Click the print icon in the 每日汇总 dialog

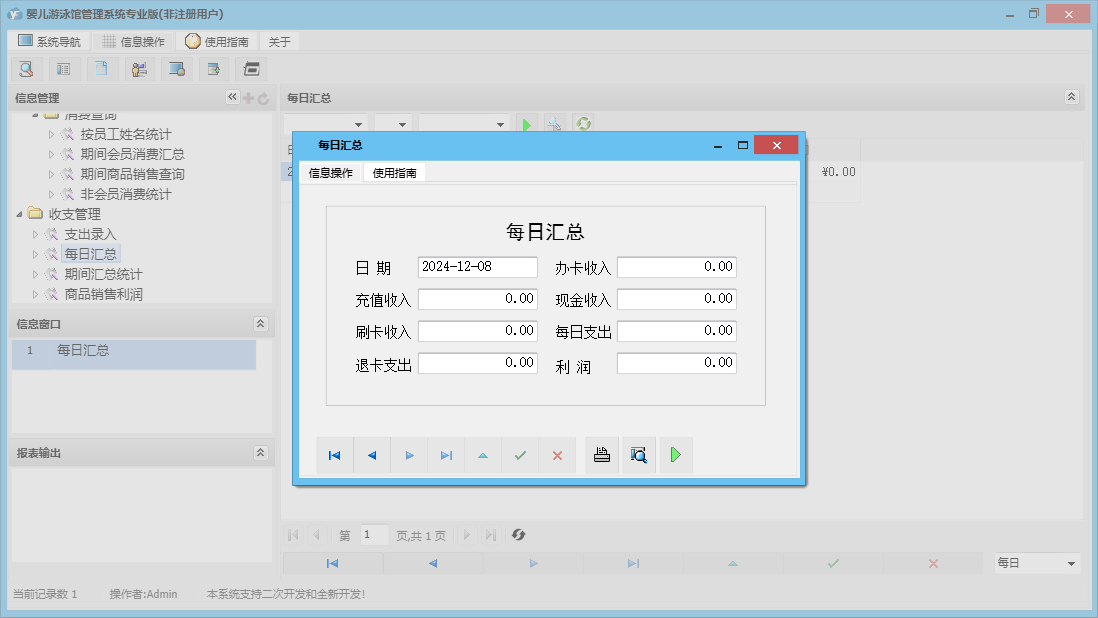coord(601,455)
